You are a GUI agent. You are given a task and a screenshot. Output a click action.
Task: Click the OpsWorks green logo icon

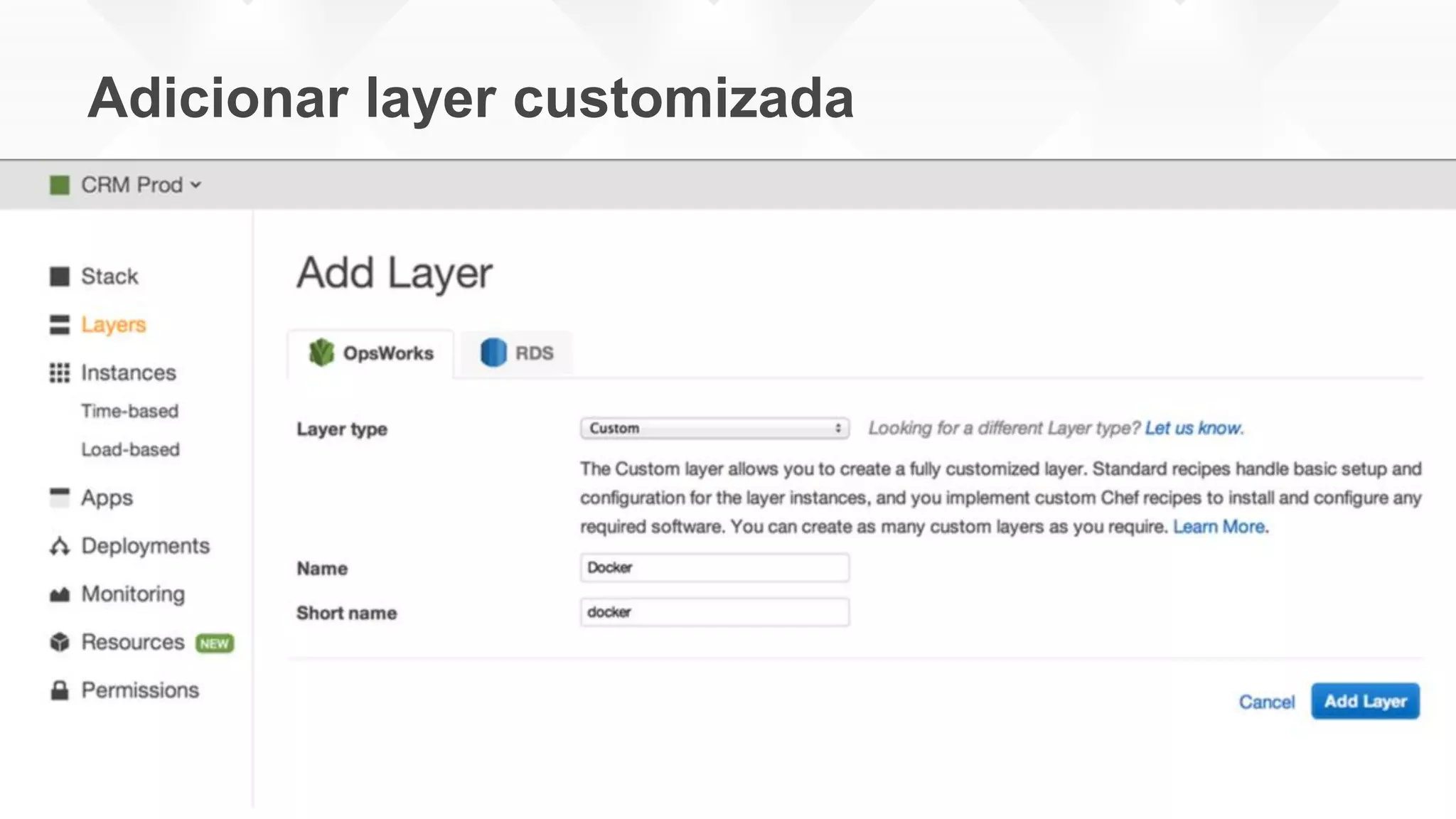tap(321, 353)
